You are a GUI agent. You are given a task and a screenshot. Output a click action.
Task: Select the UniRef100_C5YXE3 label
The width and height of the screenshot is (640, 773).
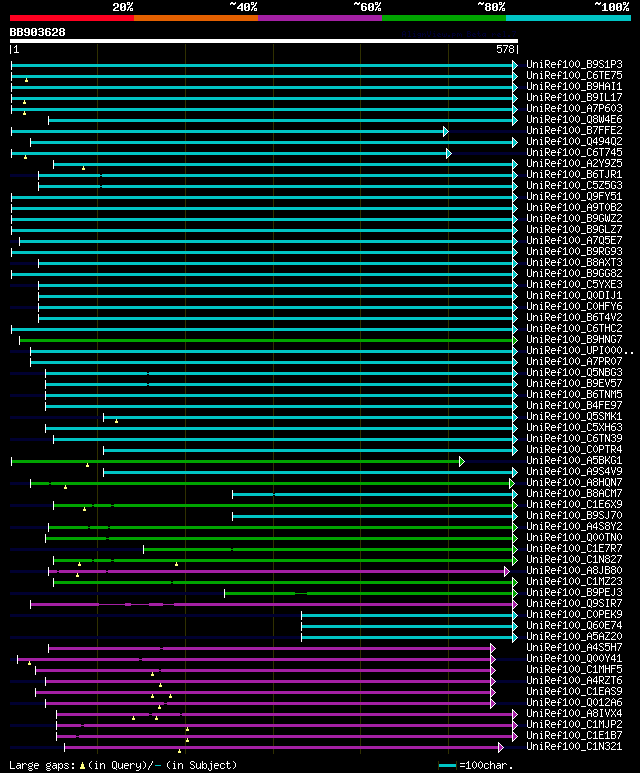tap(574, 284)
